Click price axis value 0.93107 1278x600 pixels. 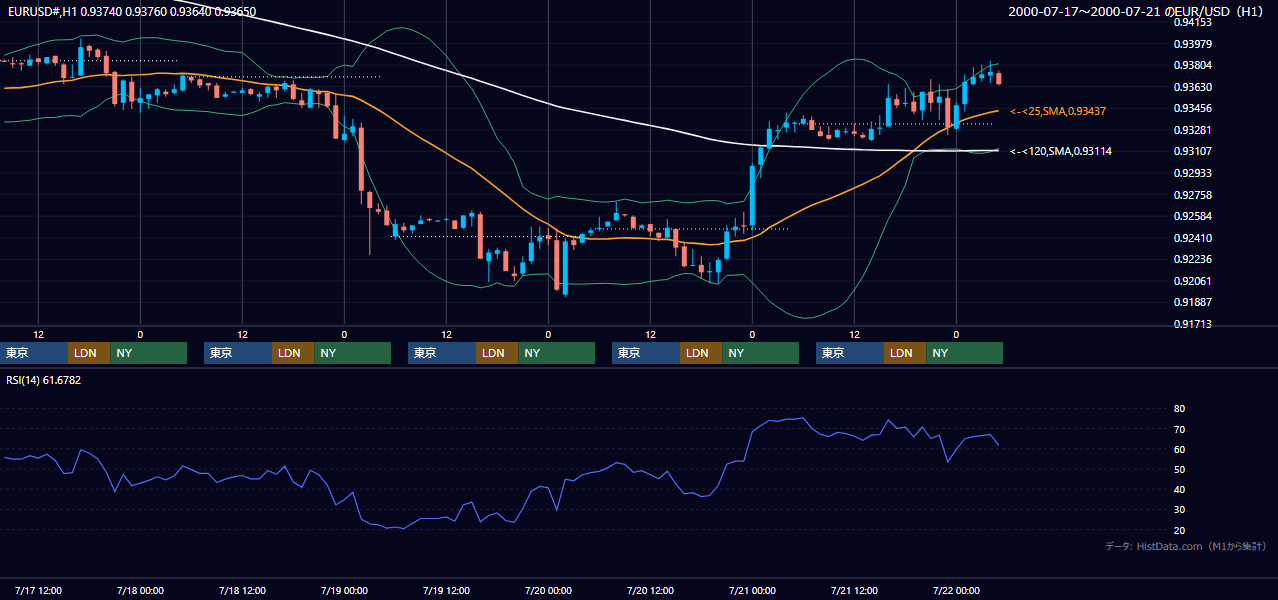click(x=1193, y=152)
